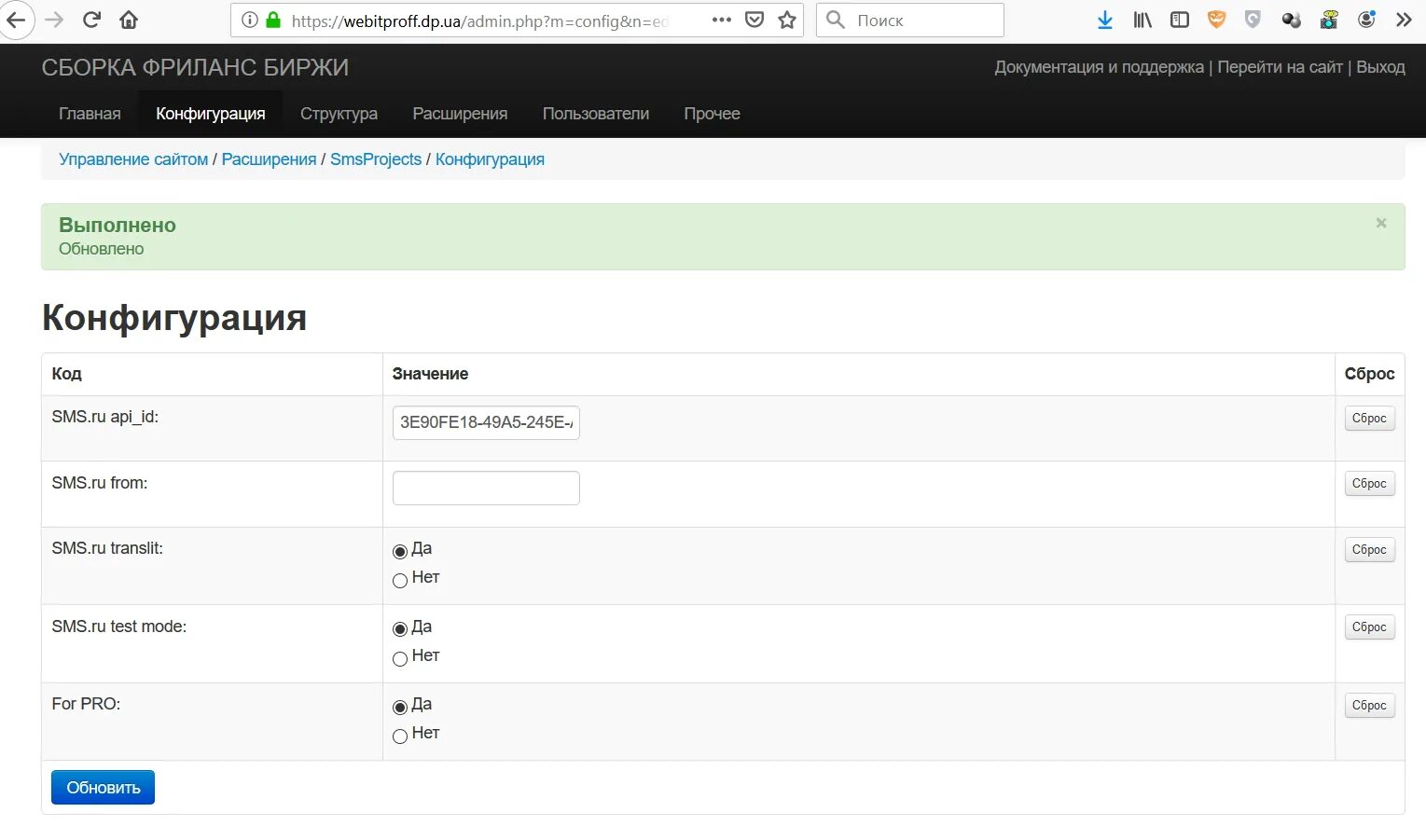The image size is (1426, 840).
Task: Reload the page with the refresh icon
Action: coord(91,20)
